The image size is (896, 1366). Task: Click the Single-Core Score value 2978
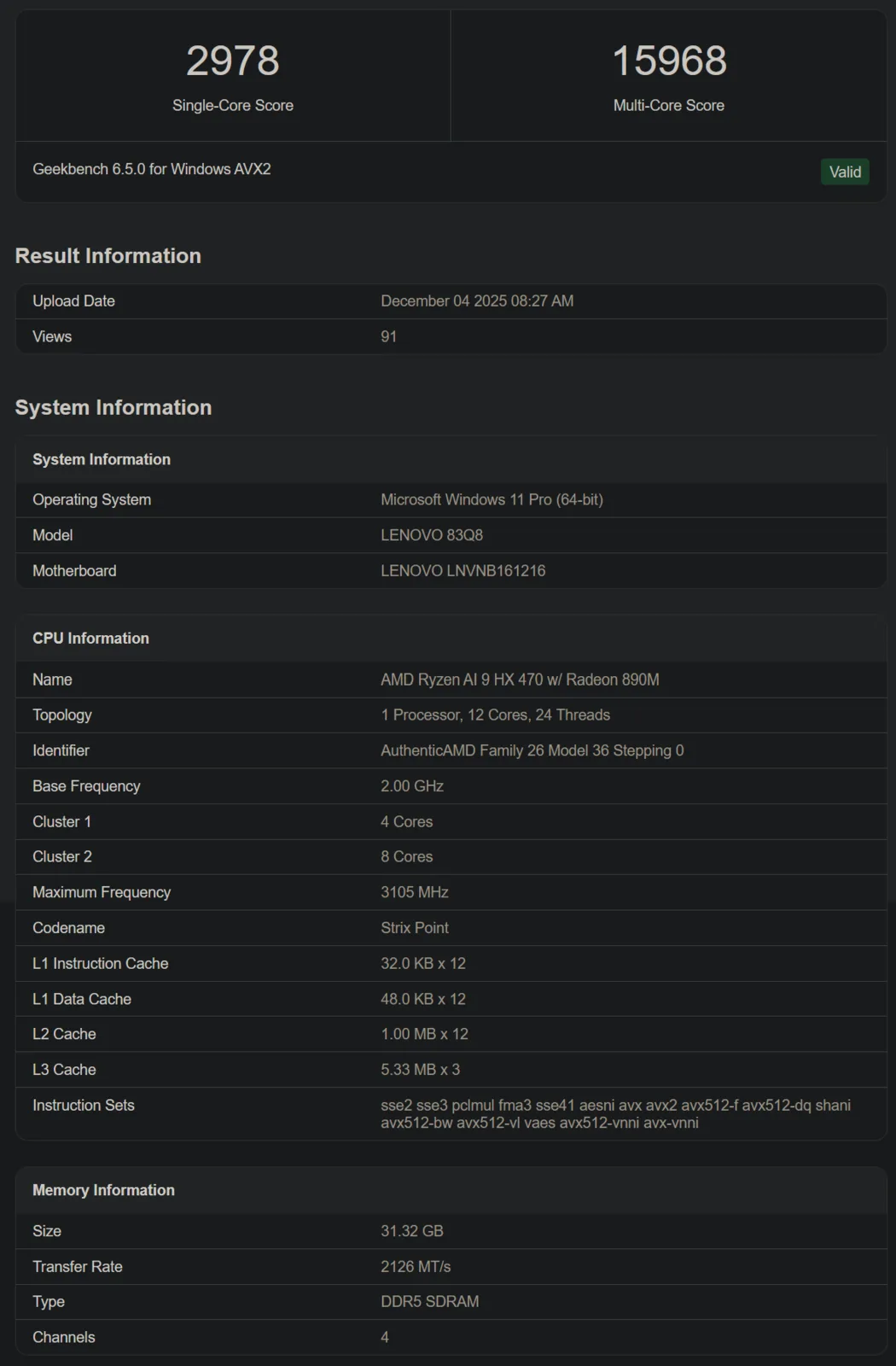(233, 61)
